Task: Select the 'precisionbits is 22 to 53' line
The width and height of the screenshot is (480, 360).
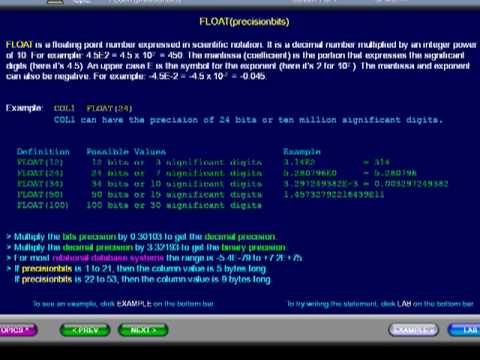Action: (143, 279)
